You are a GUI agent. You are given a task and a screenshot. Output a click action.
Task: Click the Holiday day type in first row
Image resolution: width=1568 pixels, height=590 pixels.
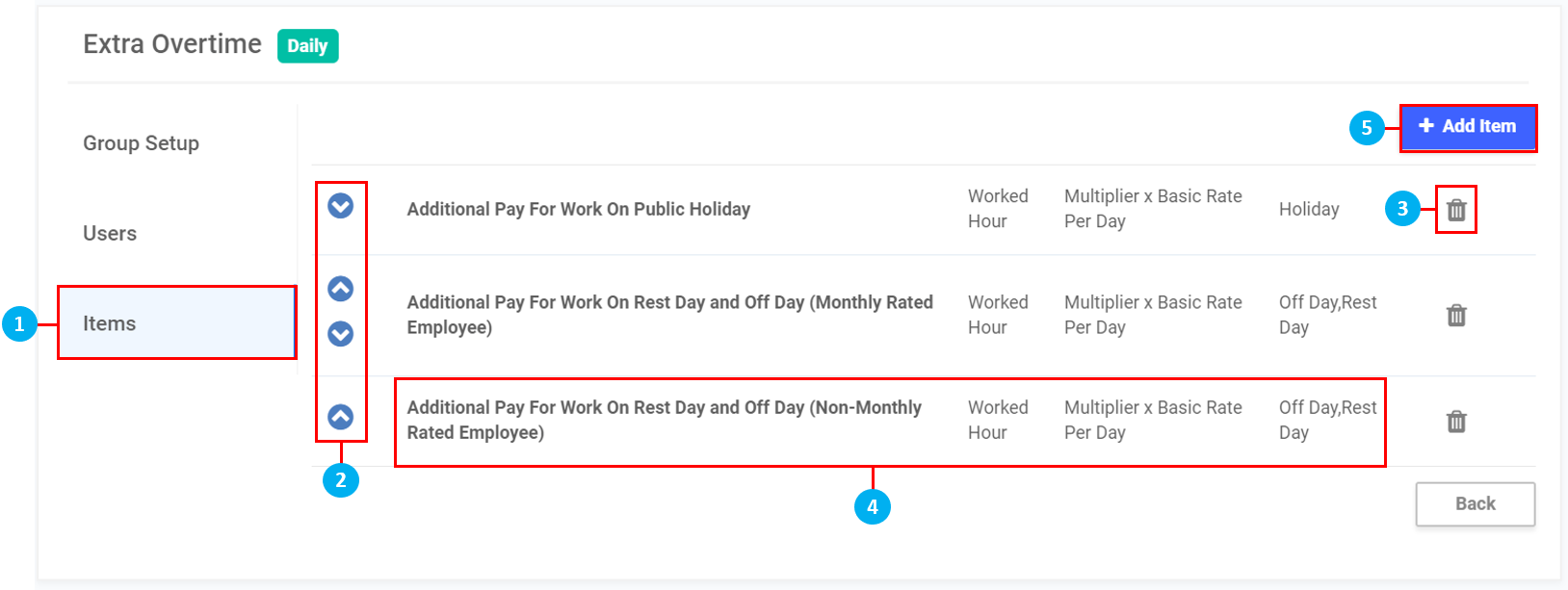(x=1308, y=209)
